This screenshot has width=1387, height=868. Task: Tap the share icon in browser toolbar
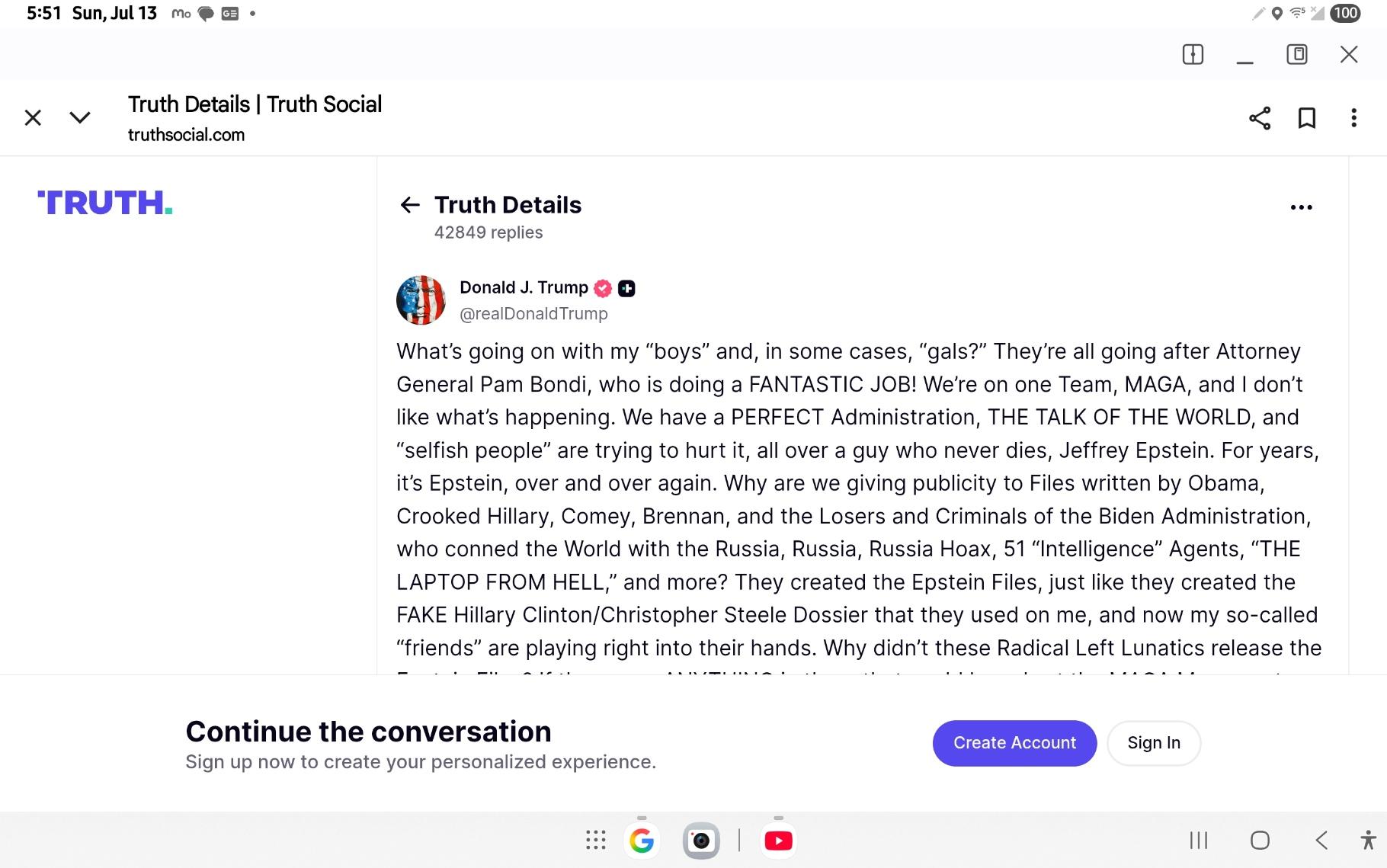click(1259, 118)
